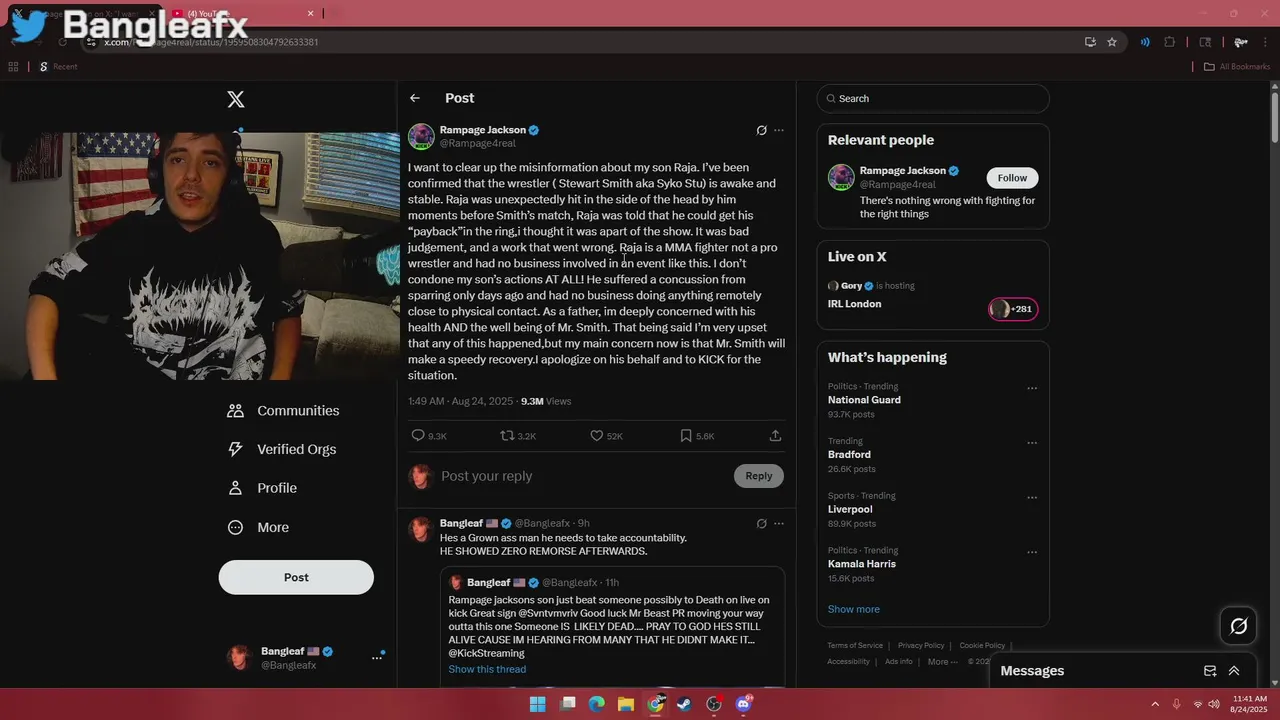Click the Bangleaf account avatar in the sidebar
The height and width of the screenshot is (720, 1280).
click(x=239, y=657)
